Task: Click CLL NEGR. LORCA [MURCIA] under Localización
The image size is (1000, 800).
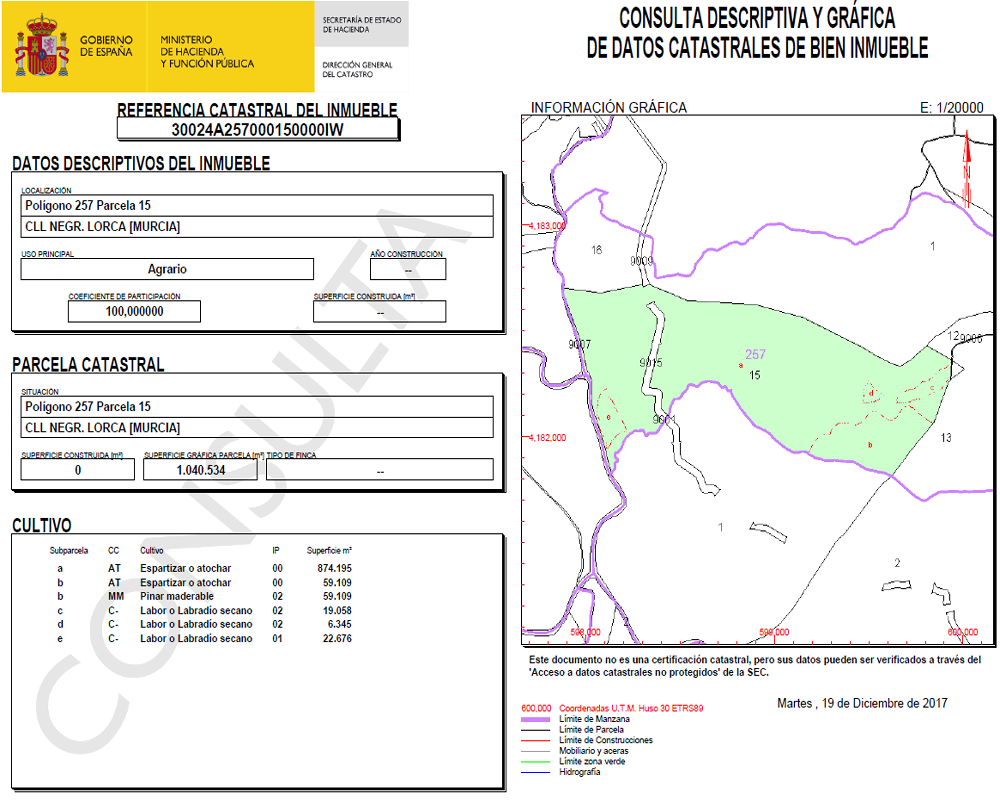Action: (257, 227)
